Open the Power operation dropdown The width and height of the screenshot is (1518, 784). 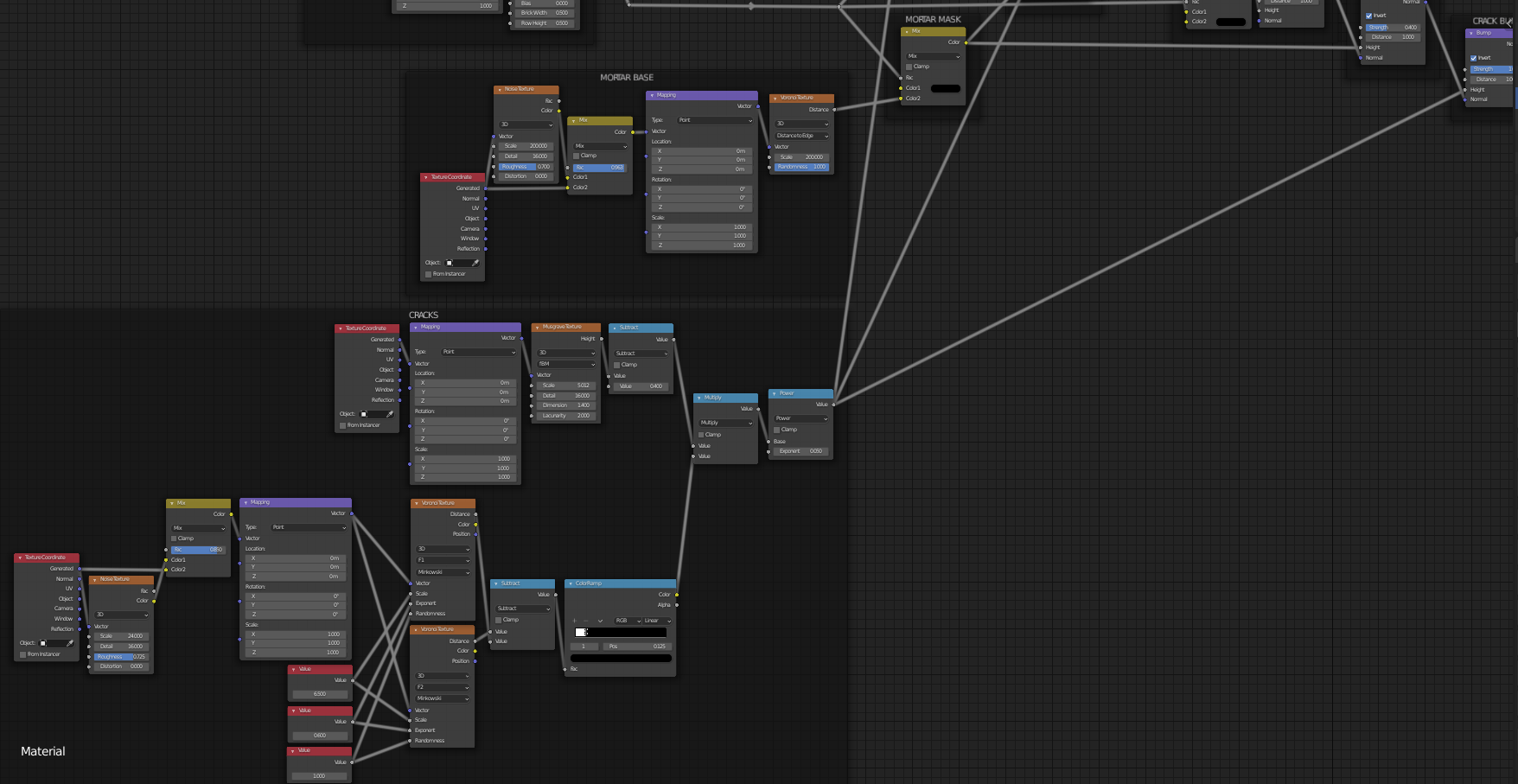coord(801,418)
